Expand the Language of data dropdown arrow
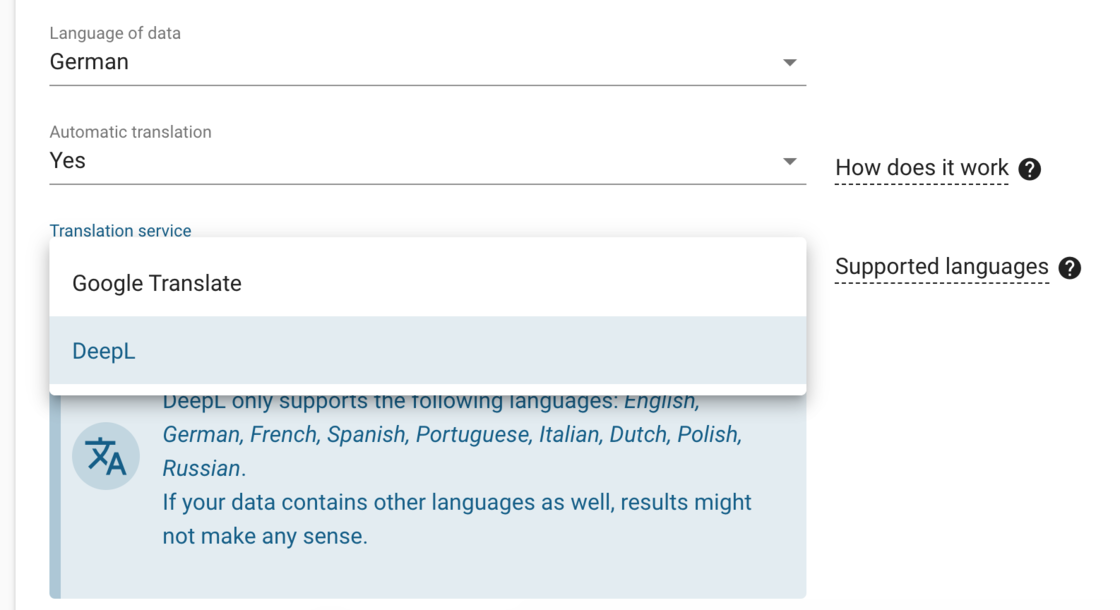Image resolution: width=1120 pixels, height=610 pixels. (x=789, y=62)
